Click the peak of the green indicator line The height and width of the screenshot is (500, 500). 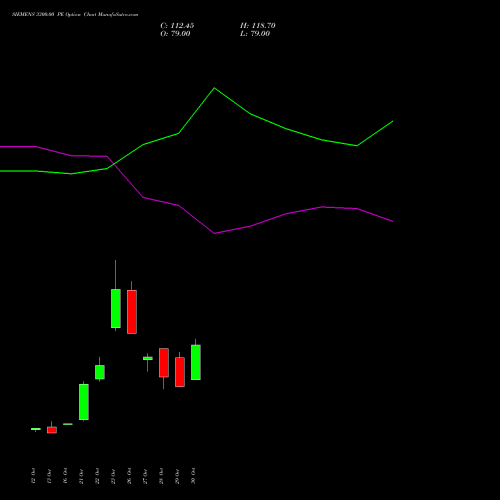pos(214,88)
